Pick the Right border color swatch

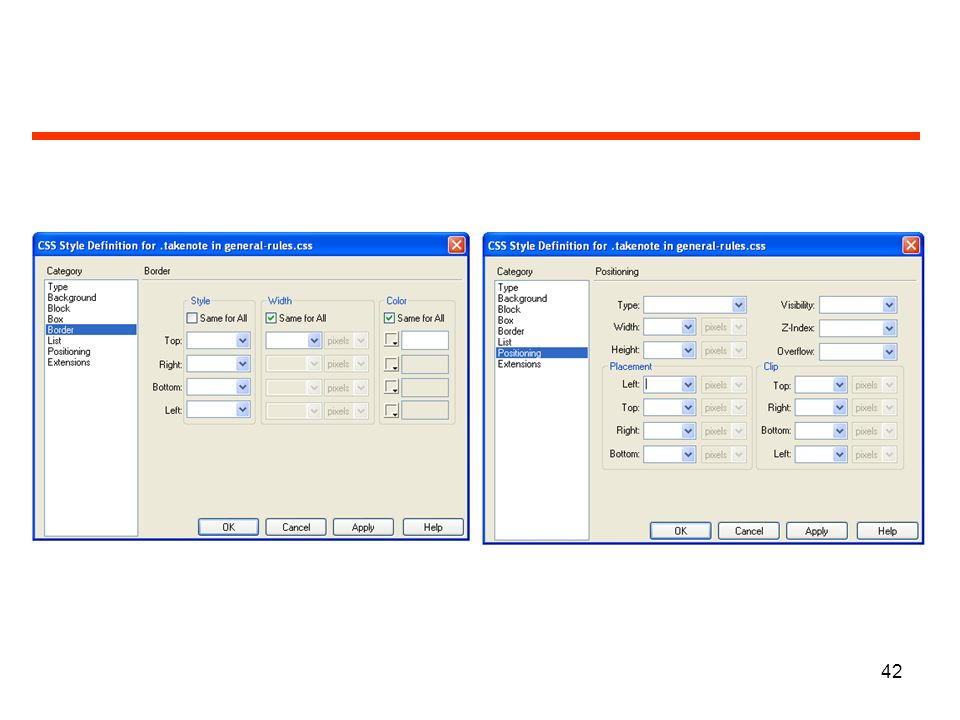point(392,364)
